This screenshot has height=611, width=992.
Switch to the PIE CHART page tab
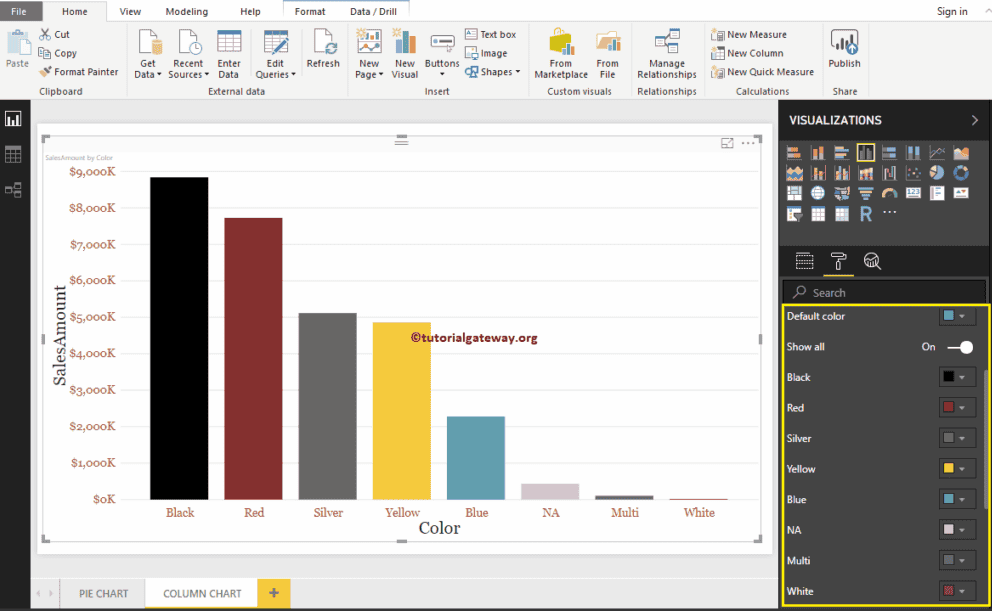(102, 593)
